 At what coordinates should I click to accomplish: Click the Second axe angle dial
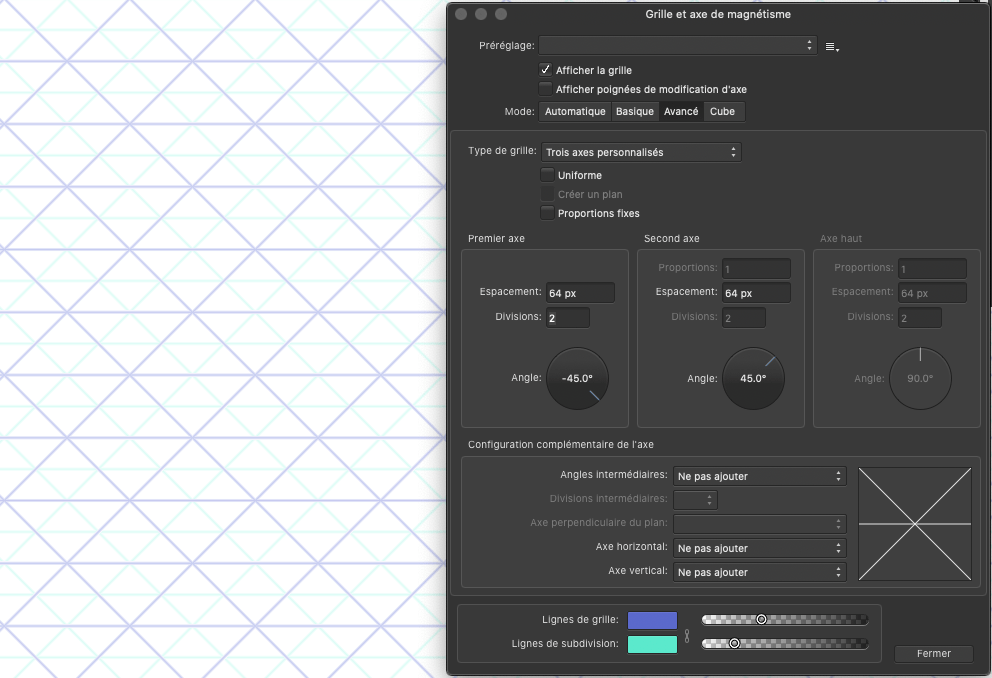click(753, 378)
